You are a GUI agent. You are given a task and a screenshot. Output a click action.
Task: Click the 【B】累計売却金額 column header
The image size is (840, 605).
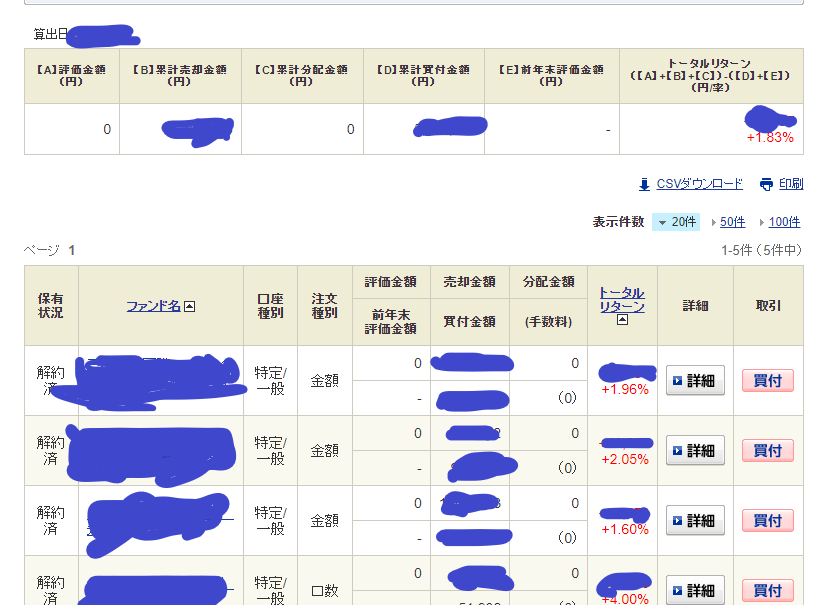179,76
